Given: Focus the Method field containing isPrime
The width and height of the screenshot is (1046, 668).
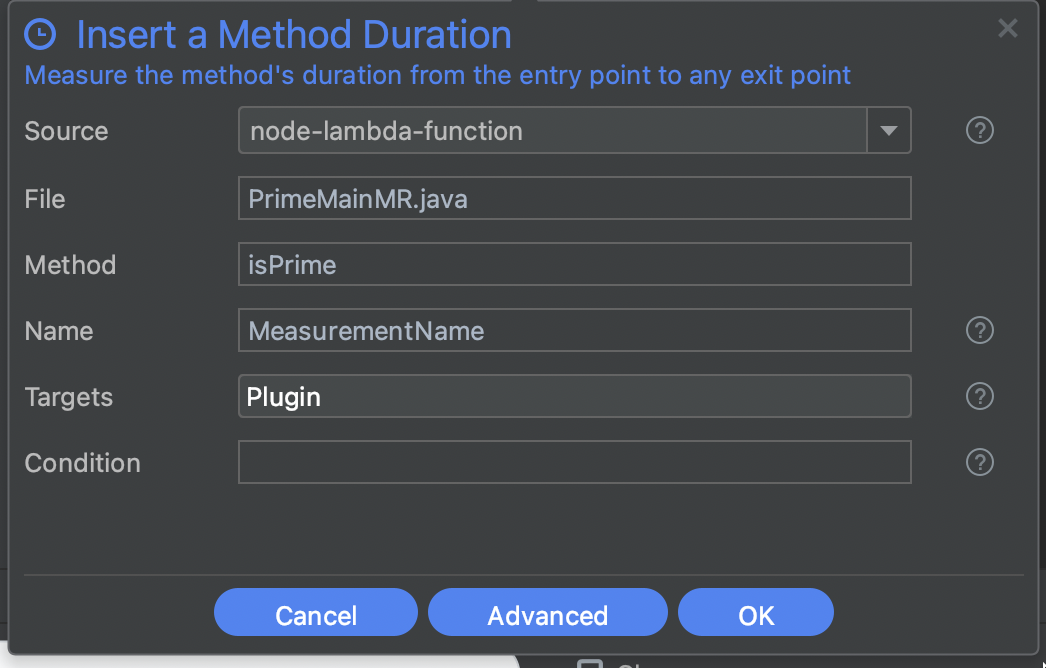Looking at the screenshot, I should click(x=574, y=264).
